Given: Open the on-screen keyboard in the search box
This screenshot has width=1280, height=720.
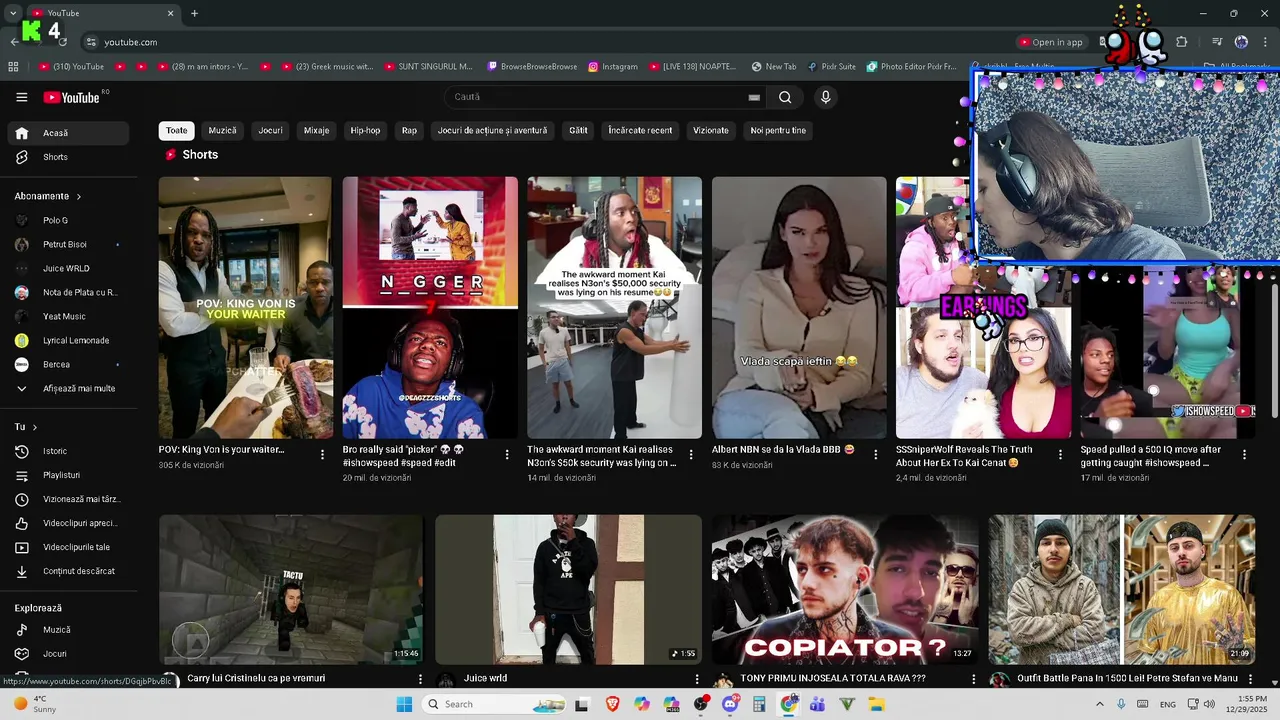Looking at the screenshot, I should point(754,97).
